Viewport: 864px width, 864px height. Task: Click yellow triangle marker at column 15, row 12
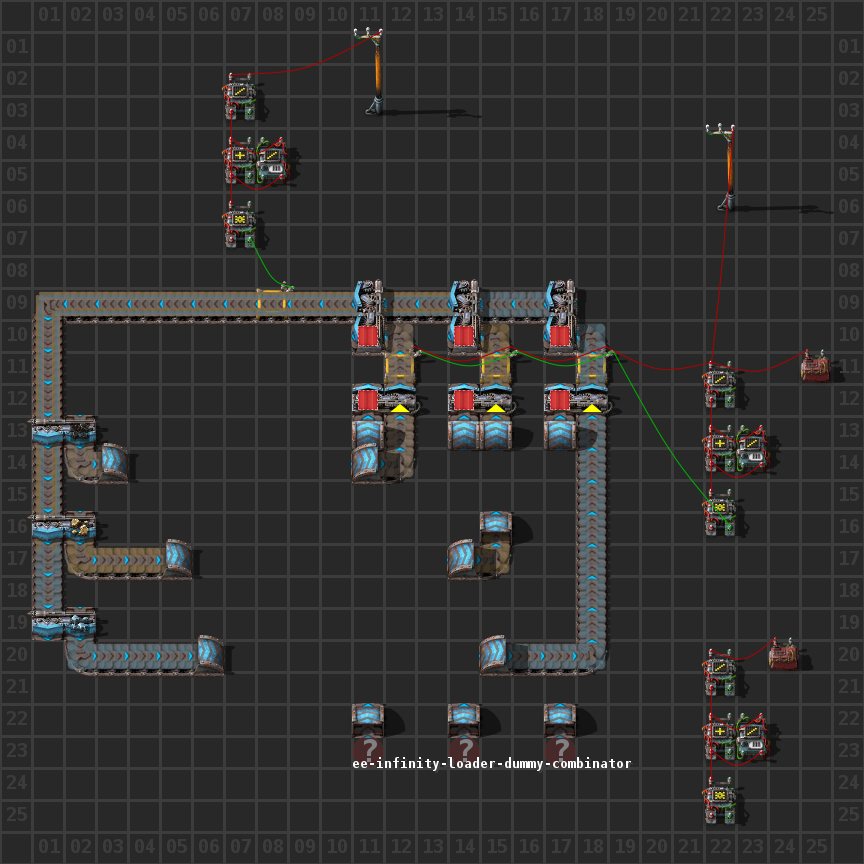(495, 408)
